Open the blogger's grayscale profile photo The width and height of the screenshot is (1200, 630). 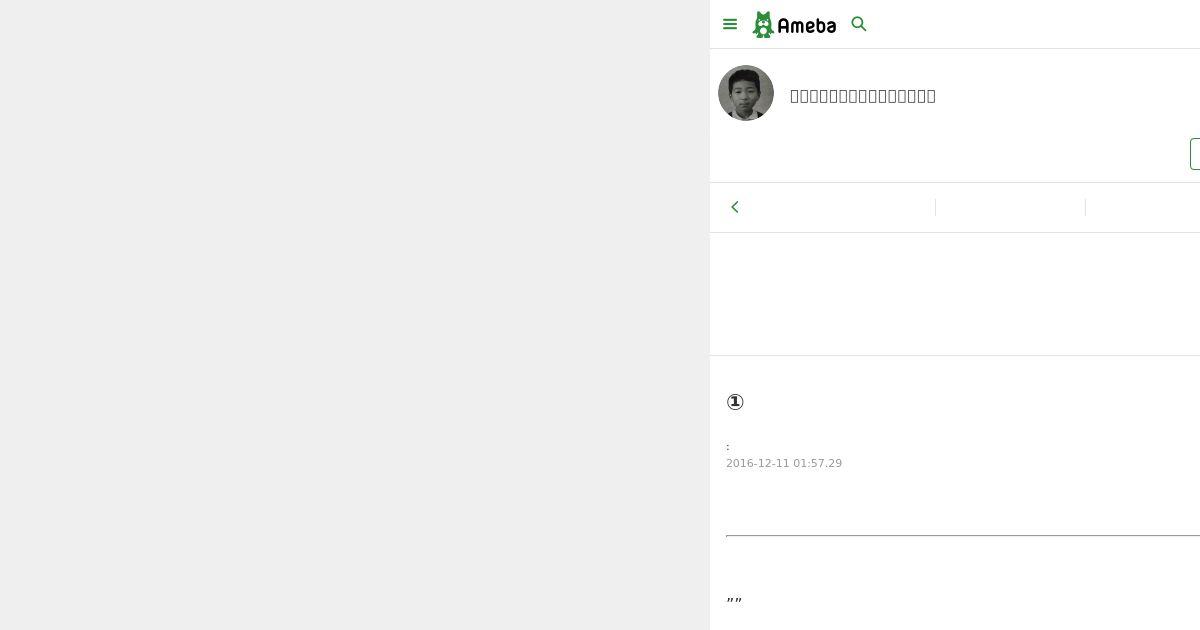tap(746, 93)
